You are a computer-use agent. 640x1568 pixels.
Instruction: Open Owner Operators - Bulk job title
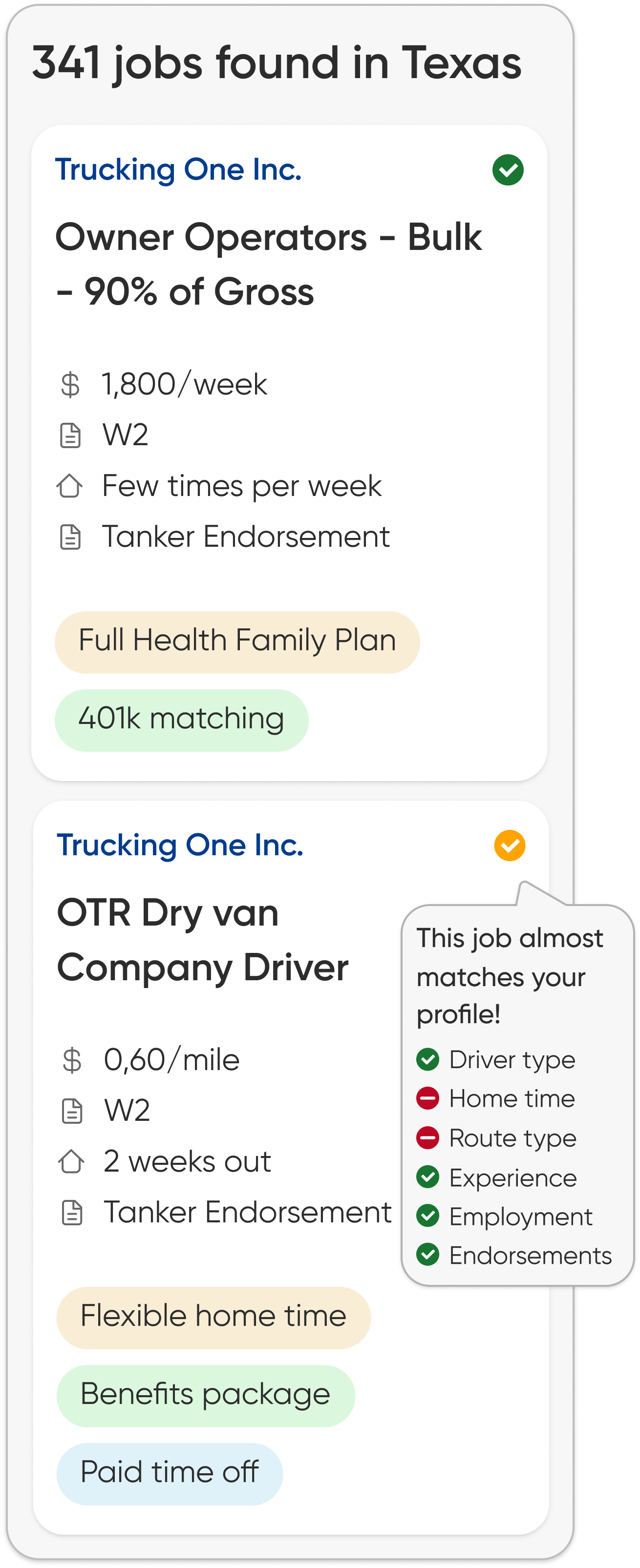[268, 264]
